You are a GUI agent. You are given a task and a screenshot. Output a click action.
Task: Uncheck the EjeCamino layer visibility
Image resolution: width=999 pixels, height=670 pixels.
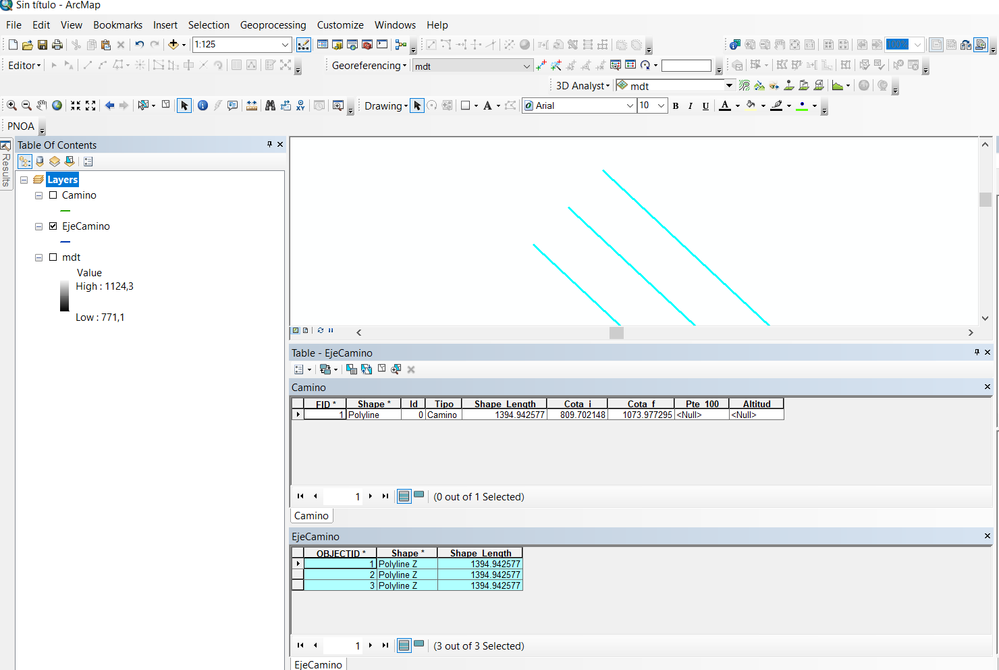coord(53,226)
